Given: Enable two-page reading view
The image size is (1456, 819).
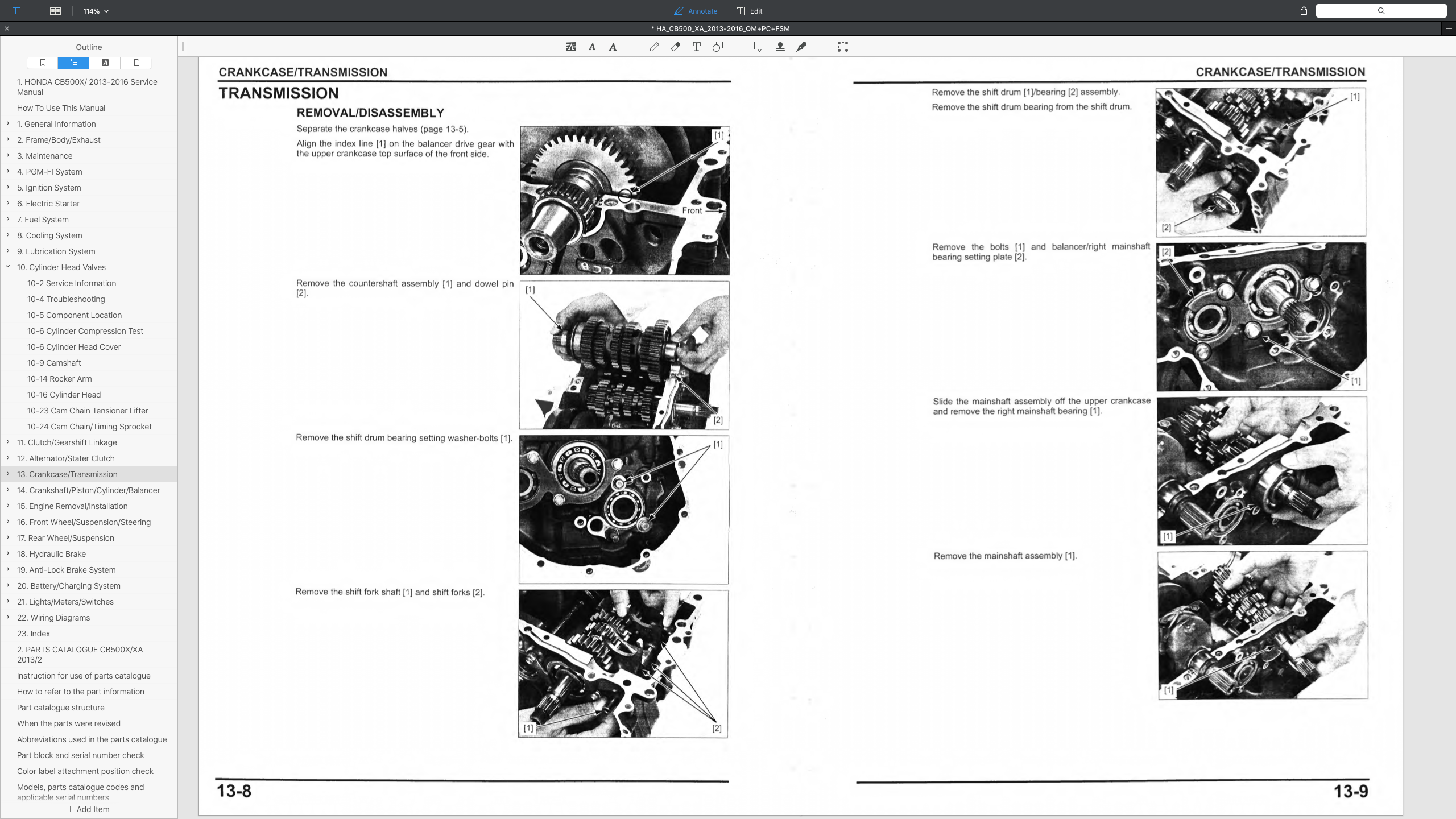Looking at the screenshot, I should pyautogui.click(x=55, y=11).
